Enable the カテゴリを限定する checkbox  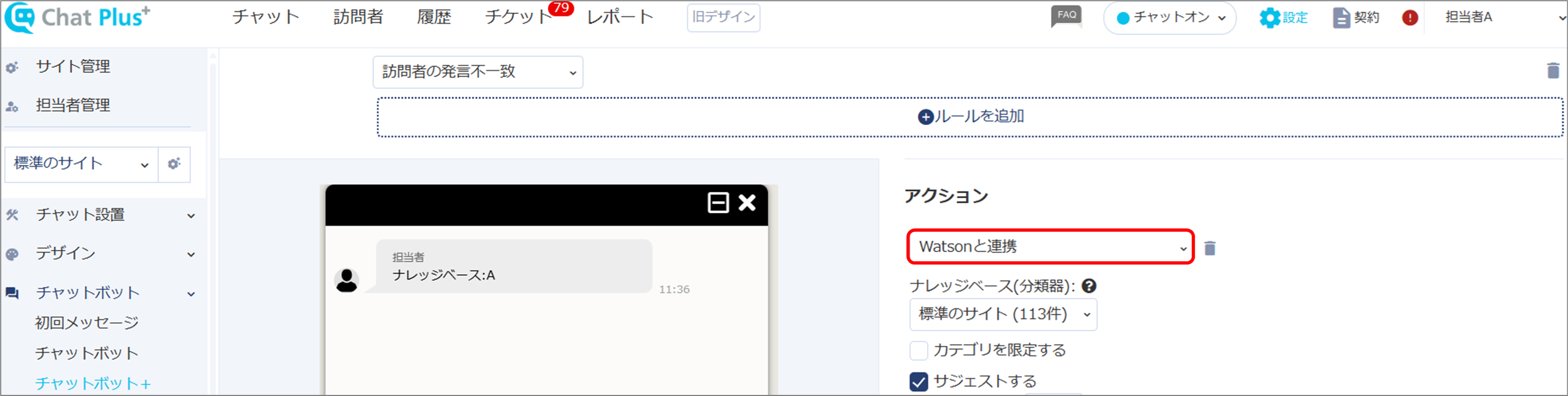918,350
